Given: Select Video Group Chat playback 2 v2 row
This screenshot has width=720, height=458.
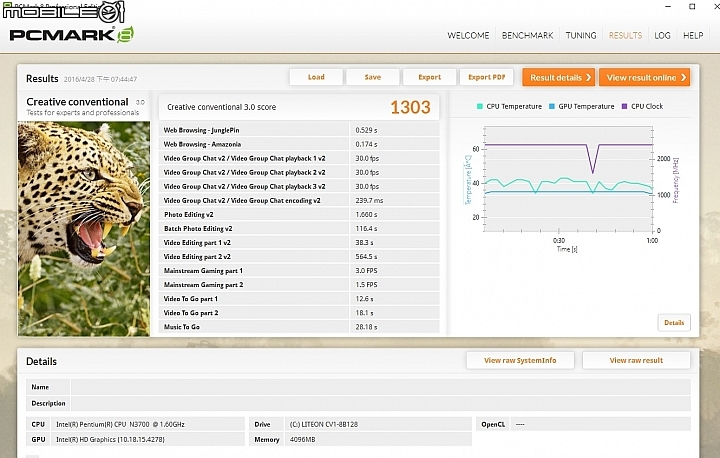Looking at the screenshot, I should 299,172.
